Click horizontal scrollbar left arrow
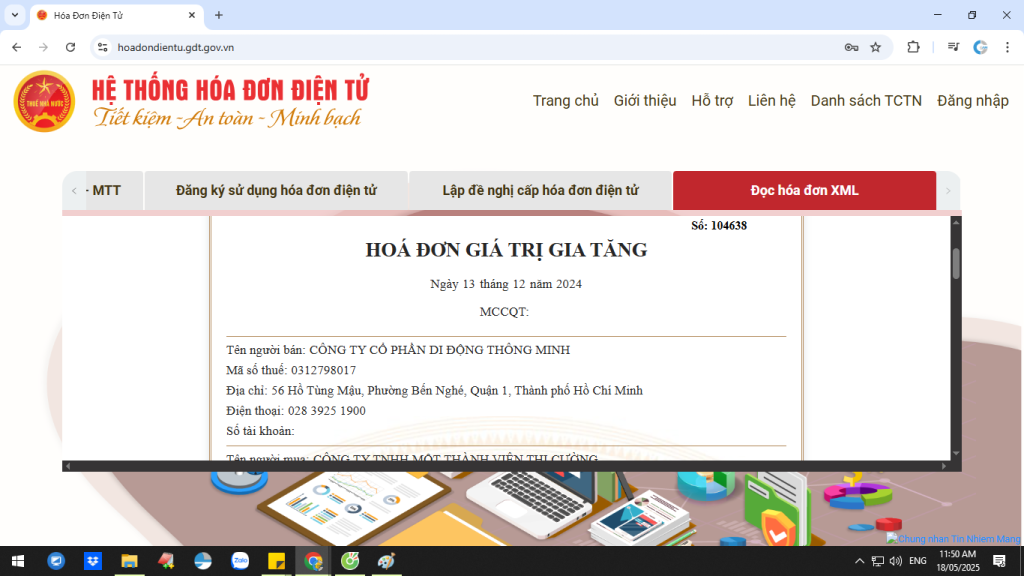Viewport: 1024px width, 576px height. pos(68,466)
